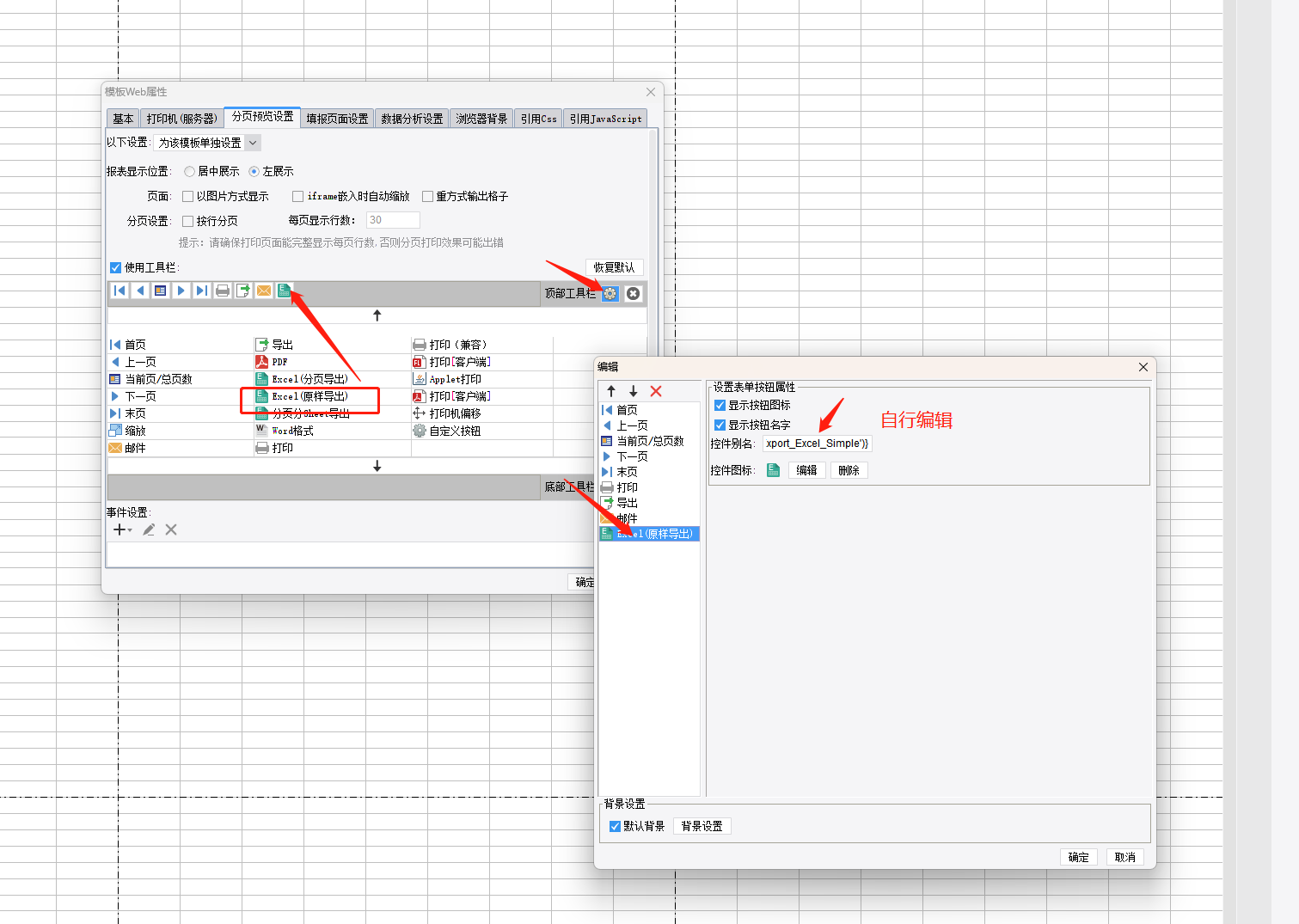Choose Excel(分页导出) in available buttons
The image size is (1299, 924).
click(x=302, y=379)
